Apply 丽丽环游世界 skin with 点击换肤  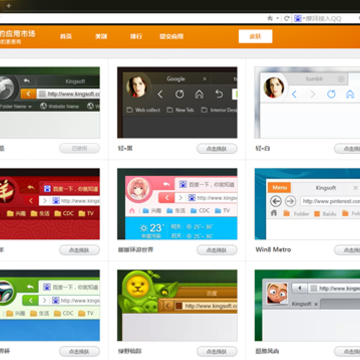(217, 250)
